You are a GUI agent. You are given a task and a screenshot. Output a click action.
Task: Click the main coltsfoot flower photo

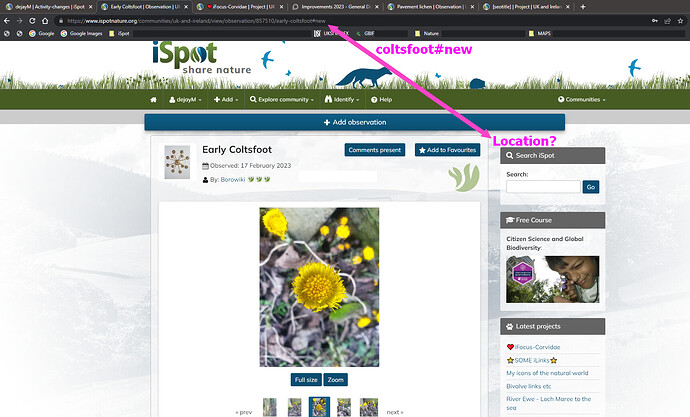pyautogui.click(x=319, y=287)
